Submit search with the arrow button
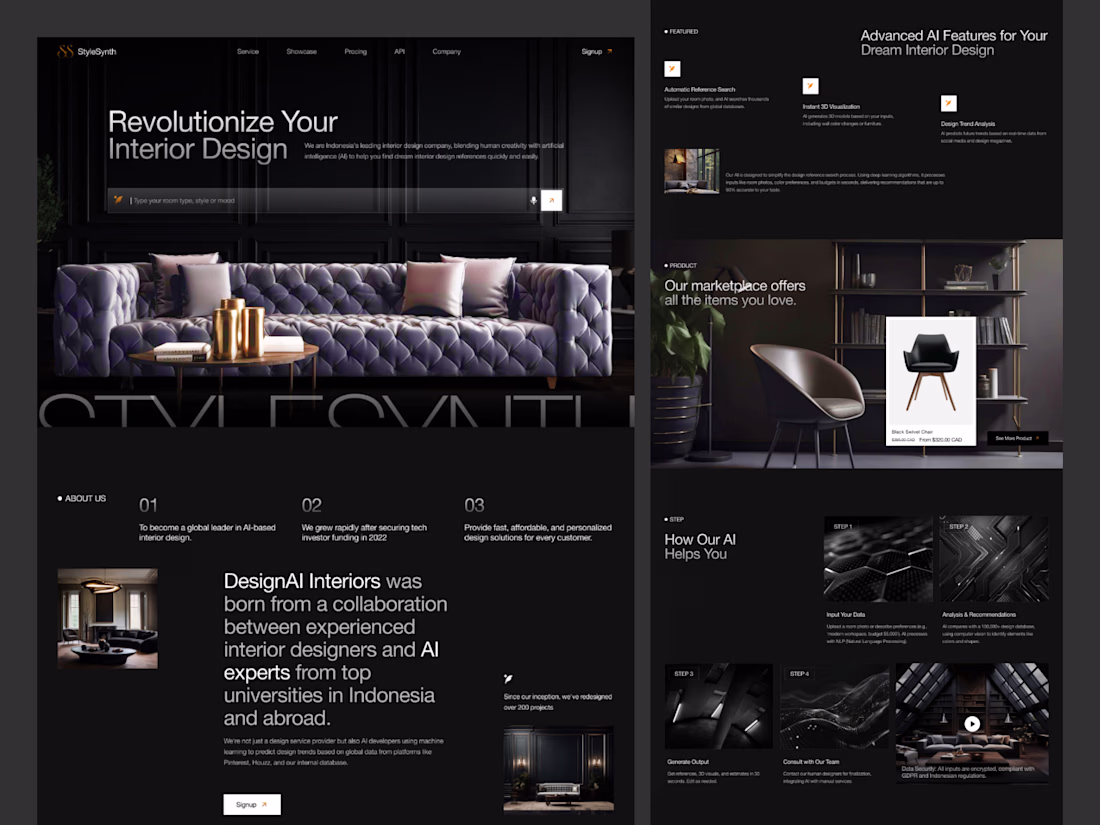Image resolution: width=1100 pixels, height=825 pixels. click(x=551, y=201)
